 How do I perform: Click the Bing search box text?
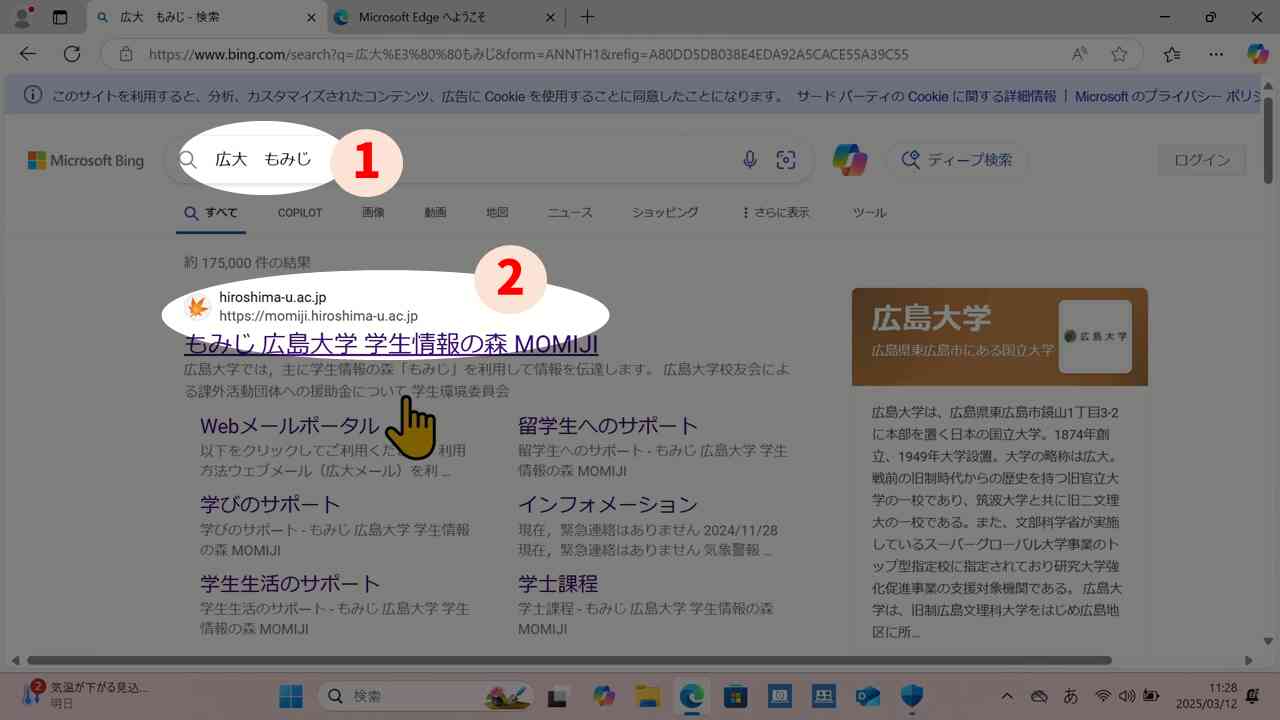(x=263, y=159)
